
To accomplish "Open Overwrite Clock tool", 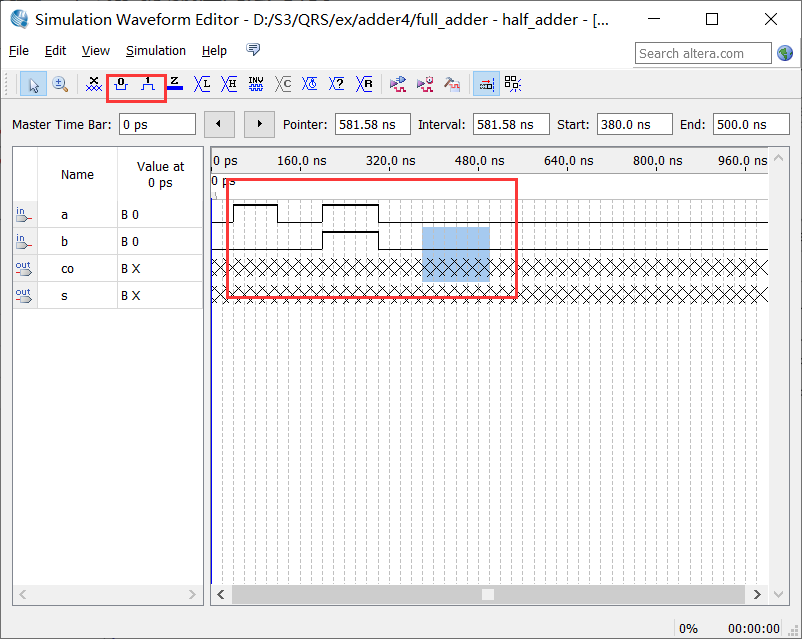I will coord(309,84).
